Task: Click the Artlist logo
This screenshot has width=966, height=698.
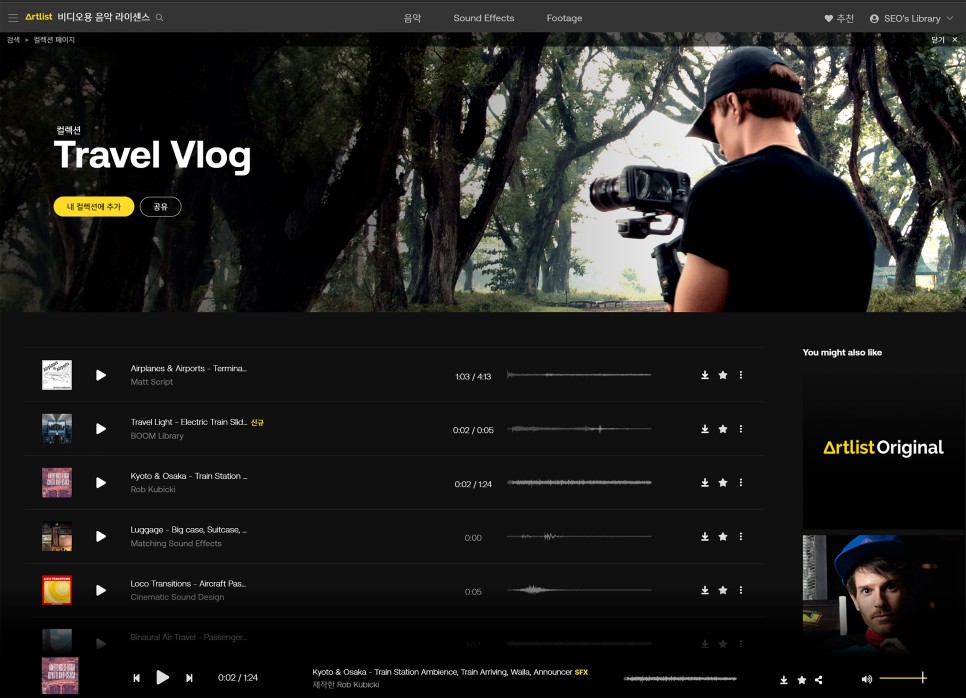Action: [x=39, y=17]
